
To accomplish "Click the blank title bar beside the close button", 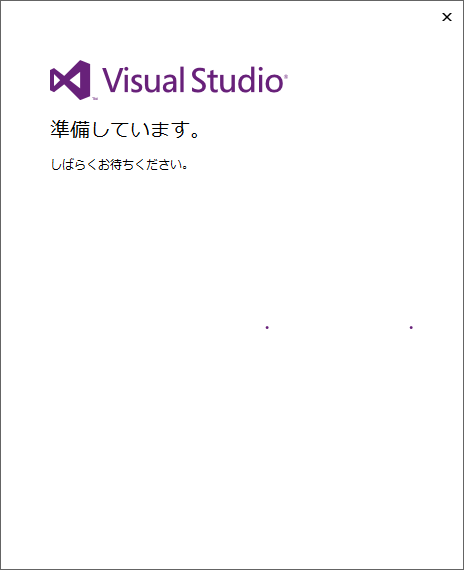I will click(x=218, y=17).
